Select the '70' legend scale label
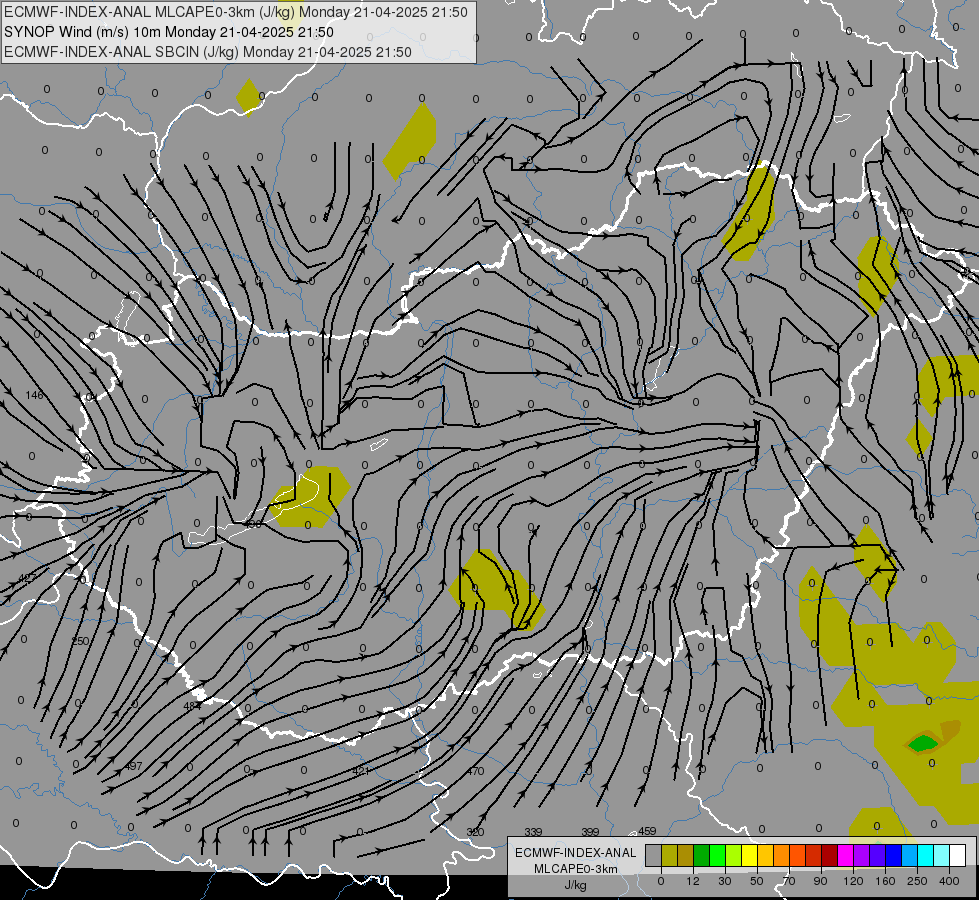This screenshot has width=979, height=900. [x=789, y=881]
